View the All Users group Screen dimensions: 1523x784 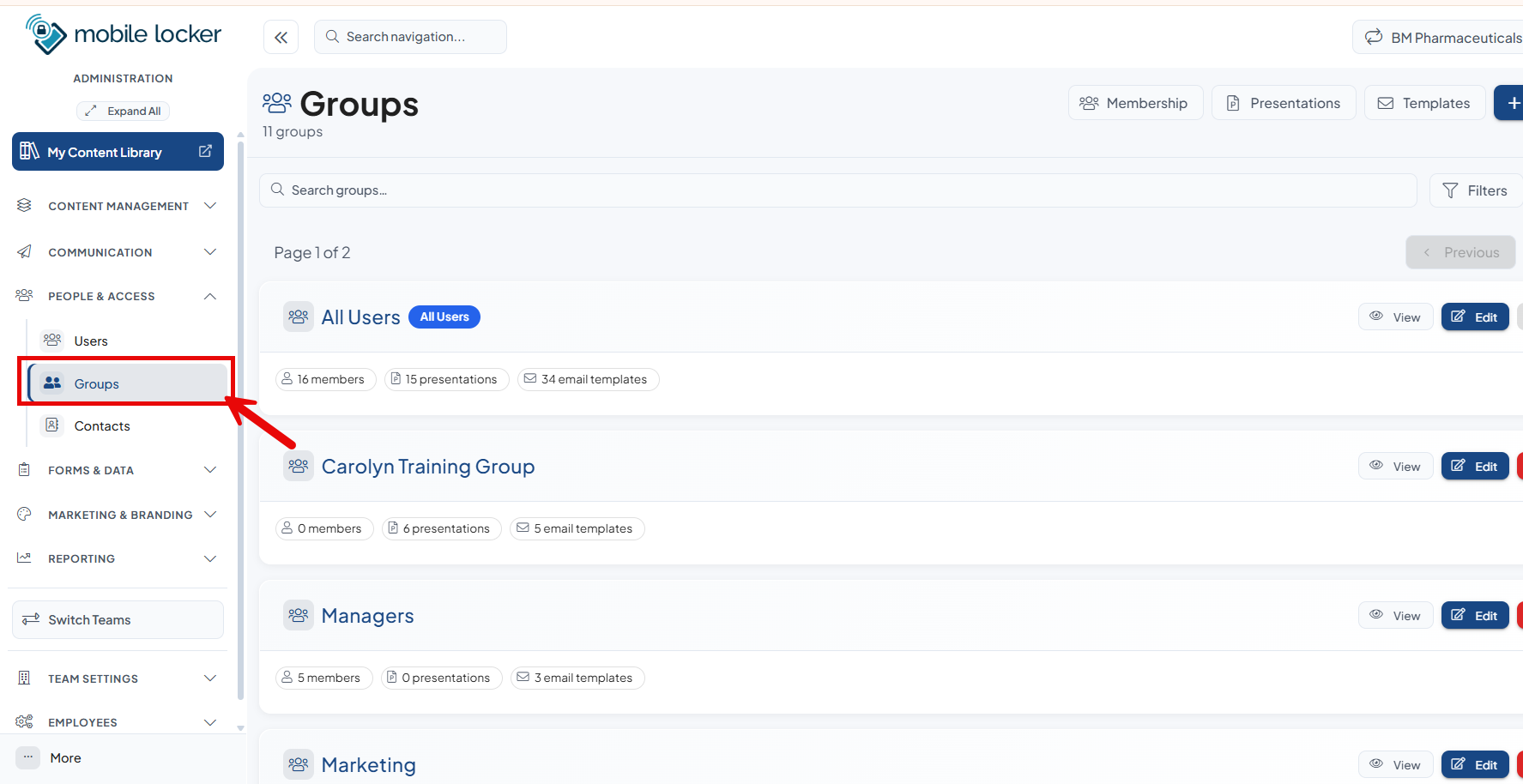[1395, 317]
